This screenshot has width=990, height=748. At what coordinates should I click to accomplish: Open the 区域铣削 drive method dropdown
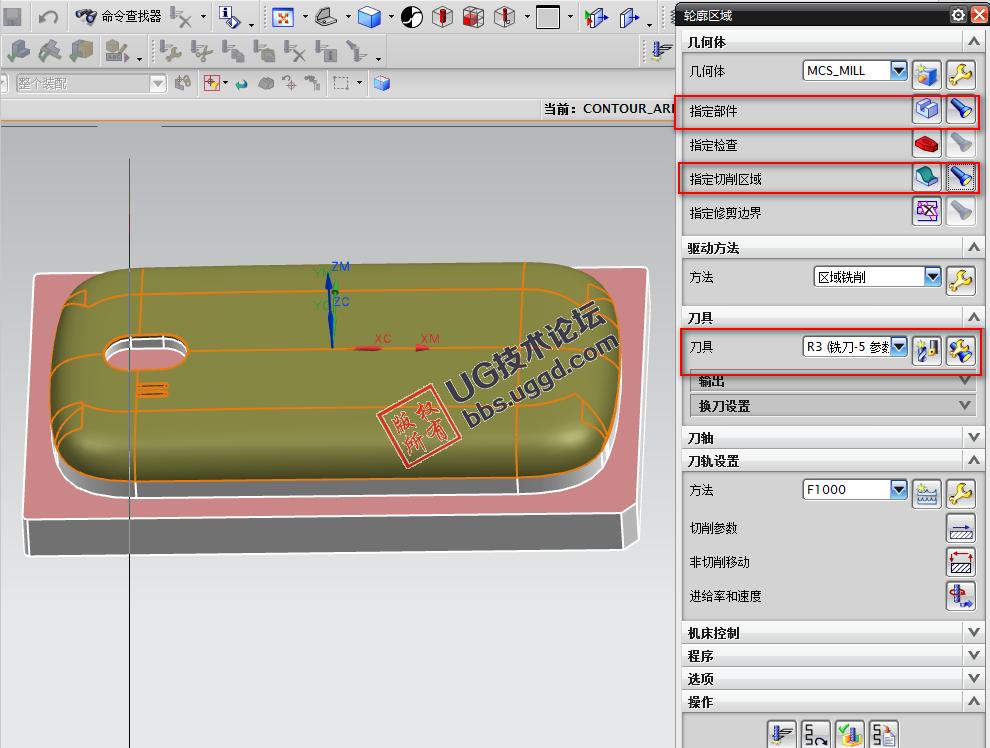(932, 277)
